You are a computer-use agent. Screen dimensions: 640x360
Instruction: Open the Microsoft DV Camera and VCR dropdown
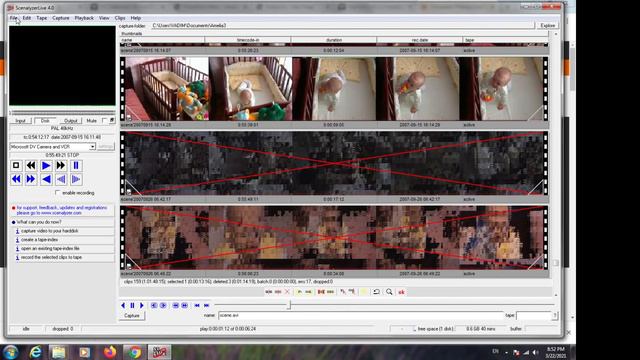pos(92,147)
